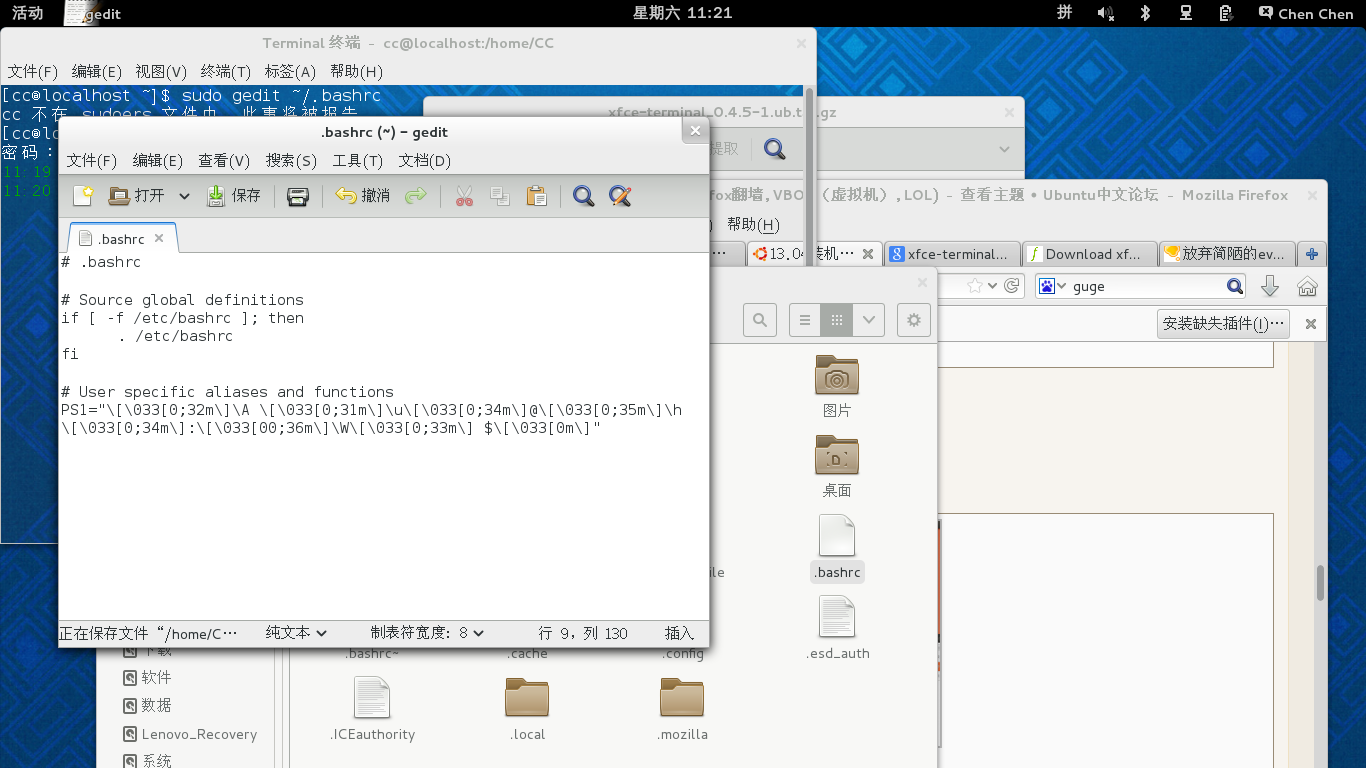Open the 拼 input method indicator

(x=1065, y=13)
